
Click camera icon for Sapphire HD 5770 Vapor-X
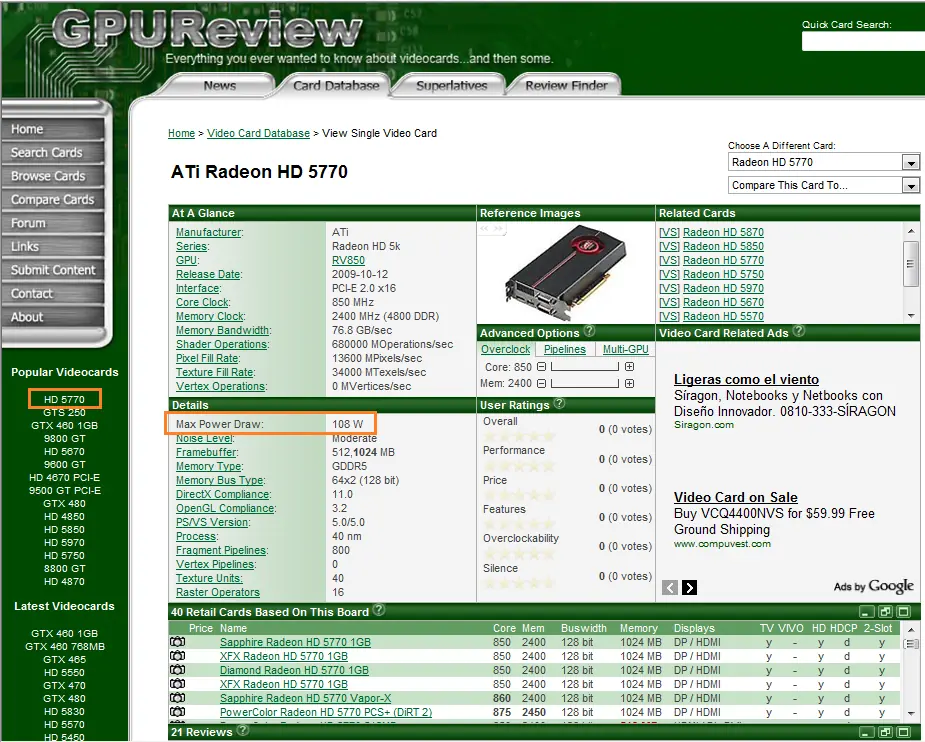pos(178,698)
